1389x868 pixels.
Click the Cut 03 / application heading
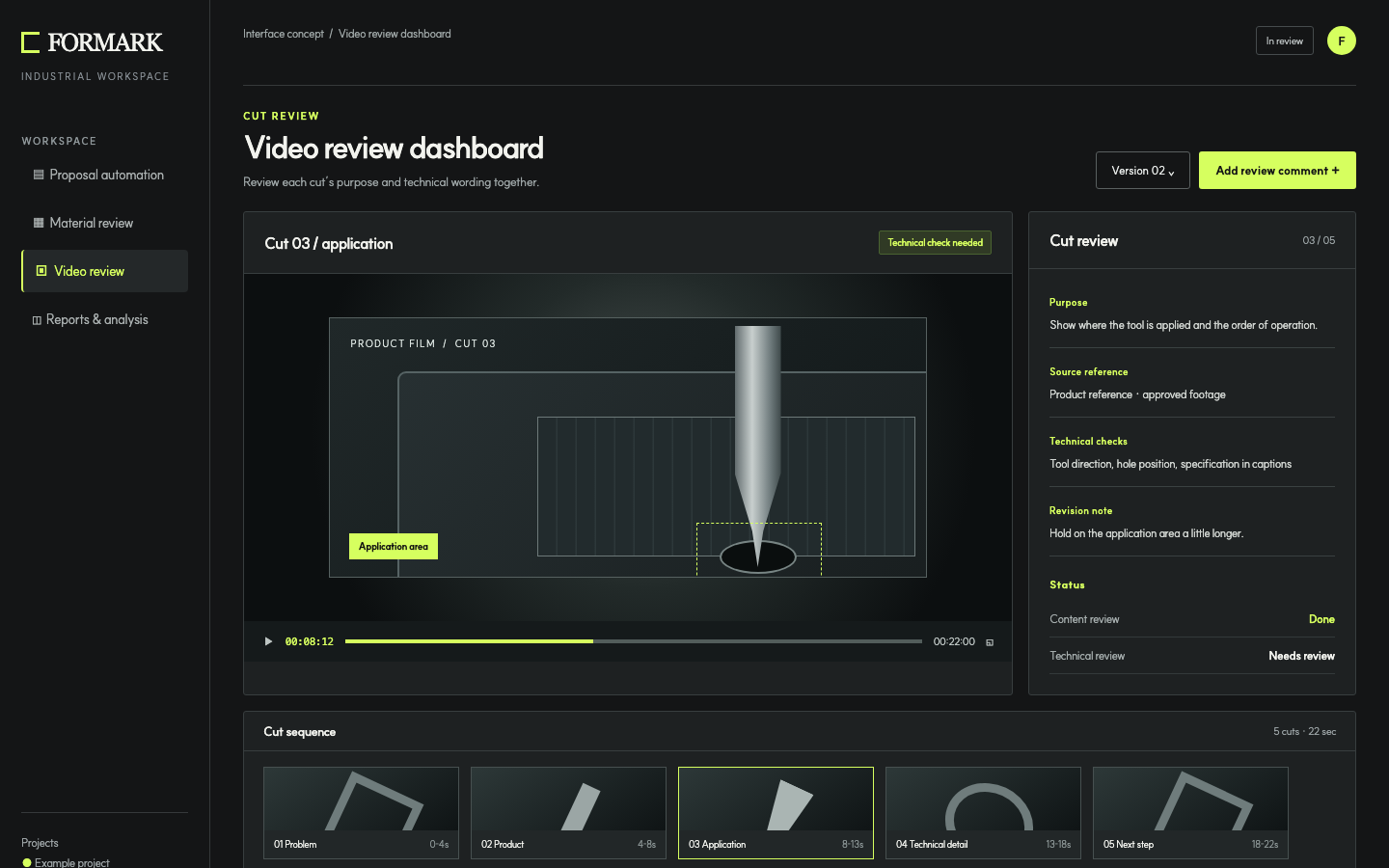tap(329, 244)
